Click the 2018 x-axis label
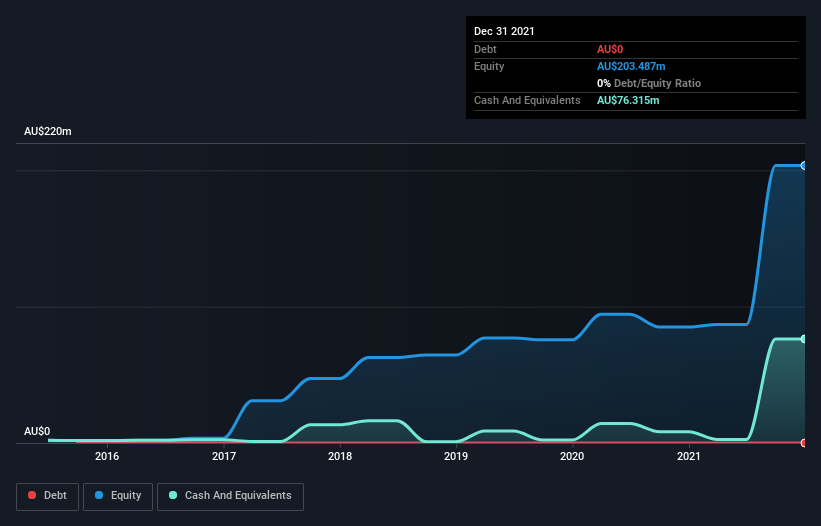The height and width of the screenshot is (526, 821). (x=340, y=456)
